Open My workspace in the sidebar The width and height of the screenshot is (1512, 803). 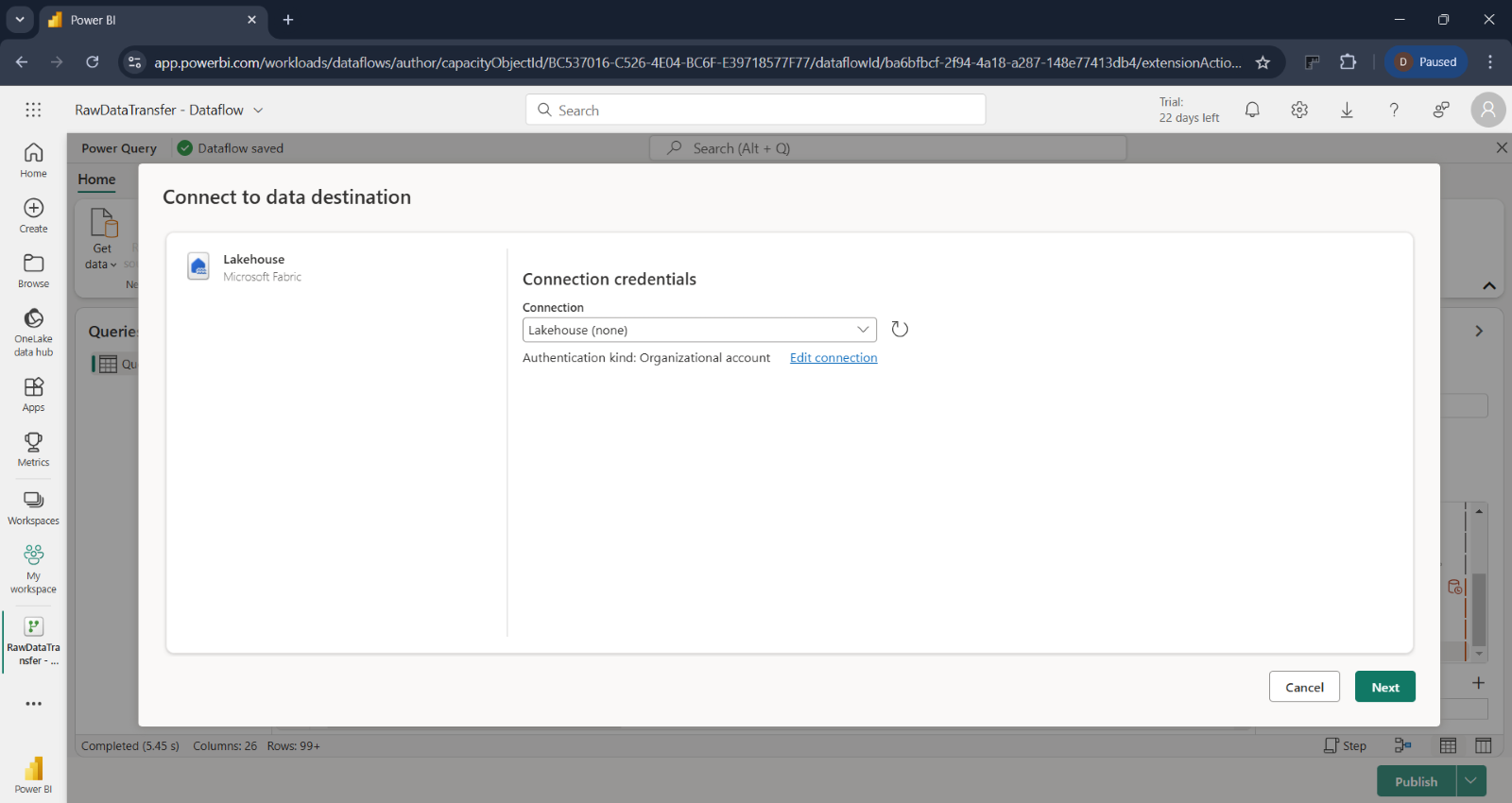[33, 569]
